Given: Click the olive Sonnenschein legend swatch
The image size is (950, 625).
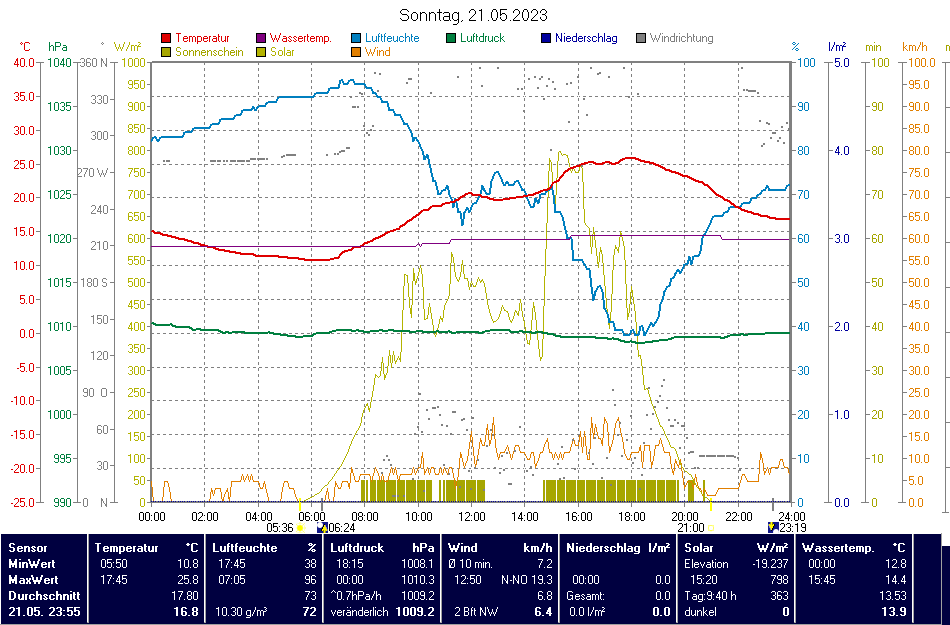Looking at the screenshot, I should [x=167, y=52].
